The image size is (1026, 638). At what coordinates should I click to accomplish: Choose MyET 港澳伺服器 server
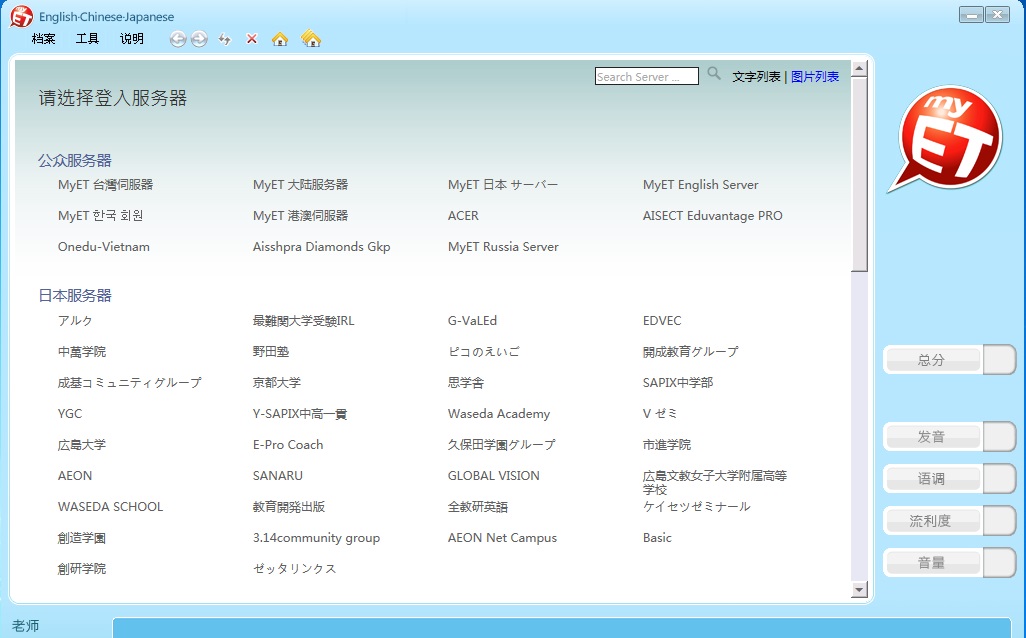pyautogui.click(x=300, y=215)
